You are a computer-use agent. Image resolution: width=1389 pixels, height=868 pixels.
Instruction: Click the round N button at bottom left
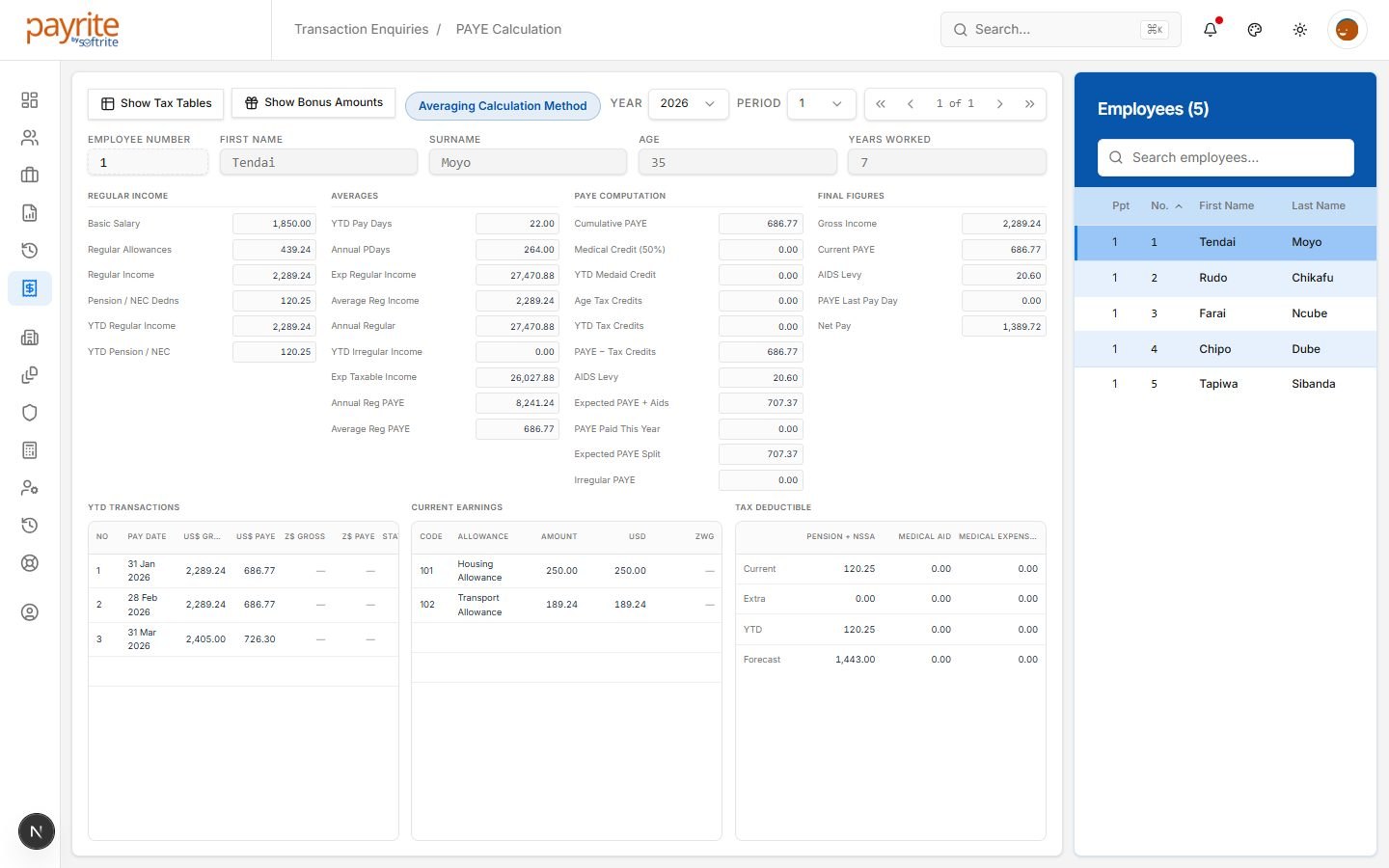tap(37, 831)
